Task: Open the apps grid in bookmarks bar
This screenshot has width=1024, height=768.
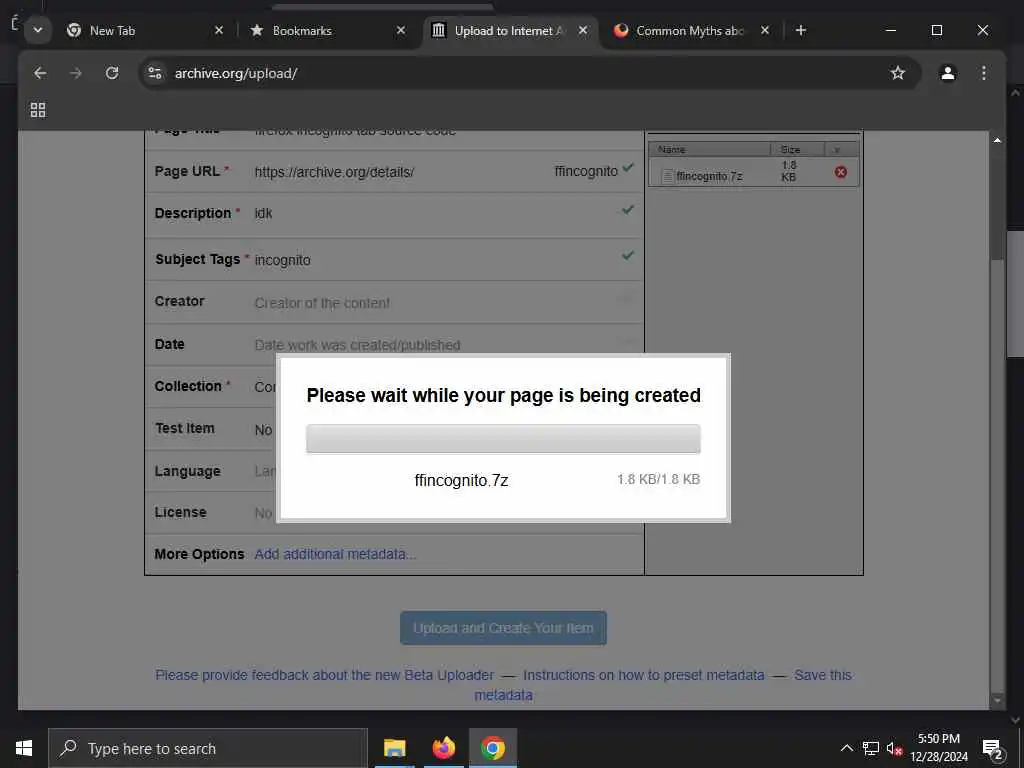Action: 38,110
